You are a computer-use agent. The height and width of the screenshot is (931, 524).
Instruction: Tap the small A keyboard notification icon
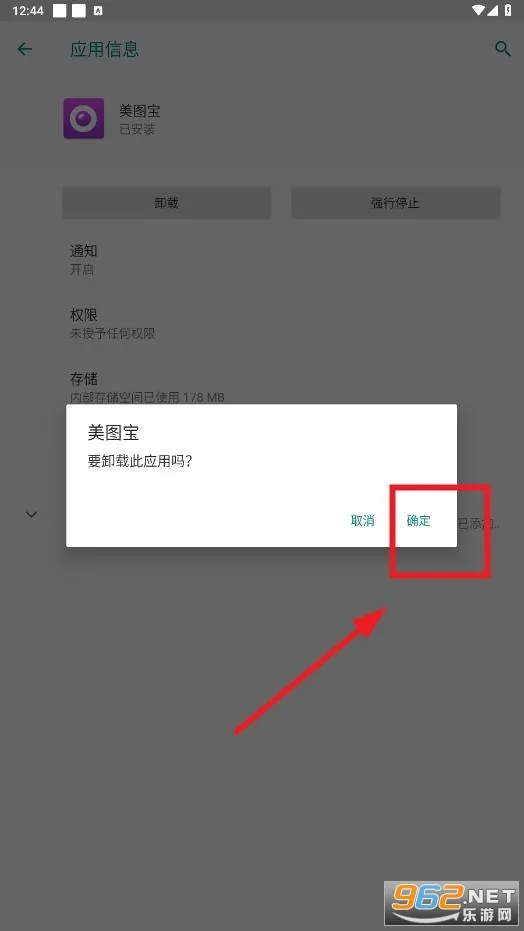click(x=99, y=11)
